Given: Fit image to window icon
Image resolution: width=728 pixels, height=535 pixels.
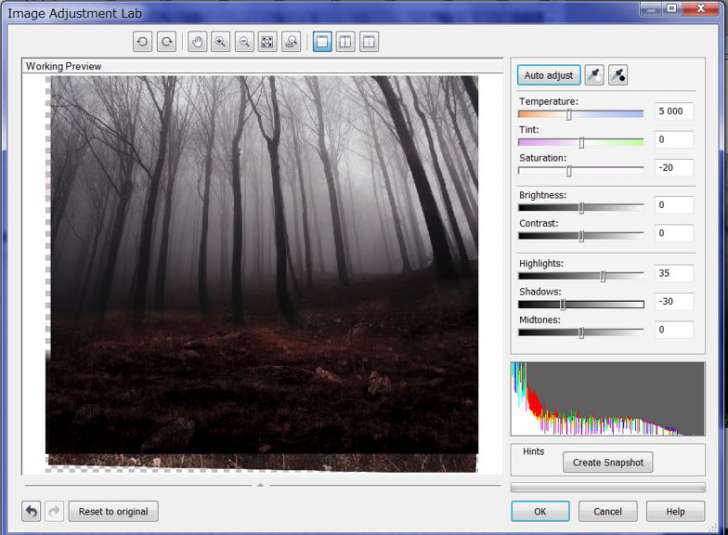Looking at the screenshot, I should pyautogui.click(x=267, y=42).
